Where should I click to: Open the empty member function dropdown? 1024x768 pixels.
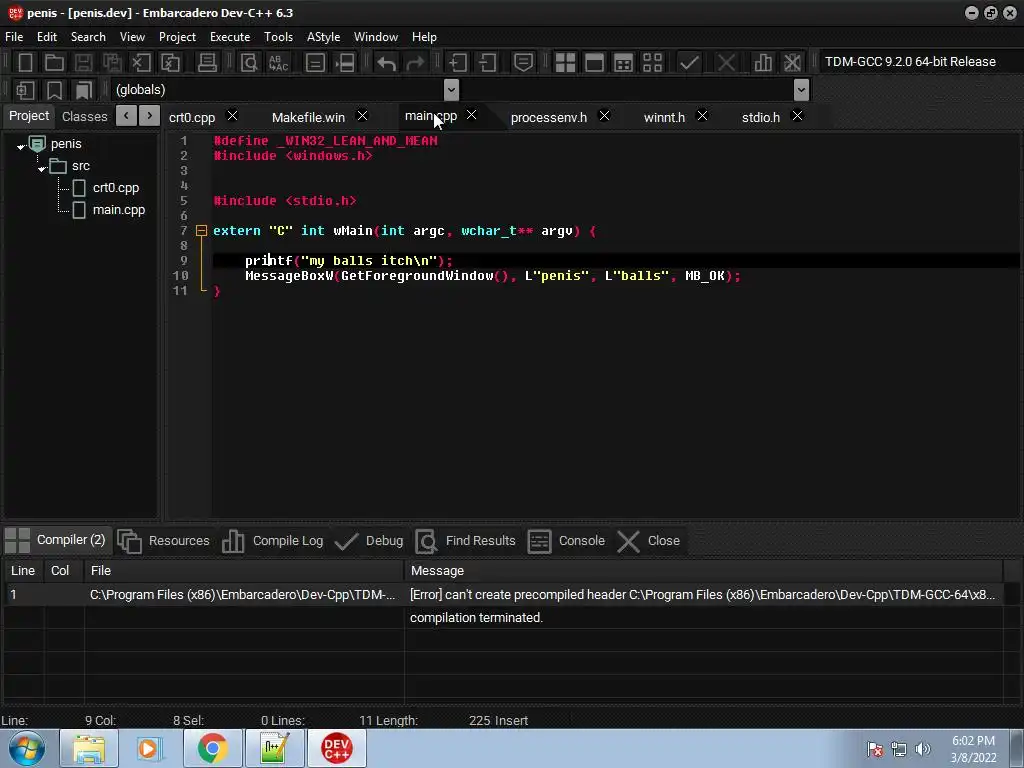click(801, 90)
